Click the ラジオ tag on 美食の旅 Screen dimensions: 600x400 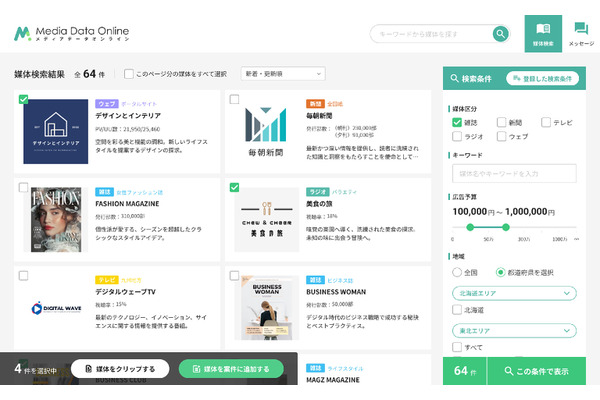click(x=318, y=192)
